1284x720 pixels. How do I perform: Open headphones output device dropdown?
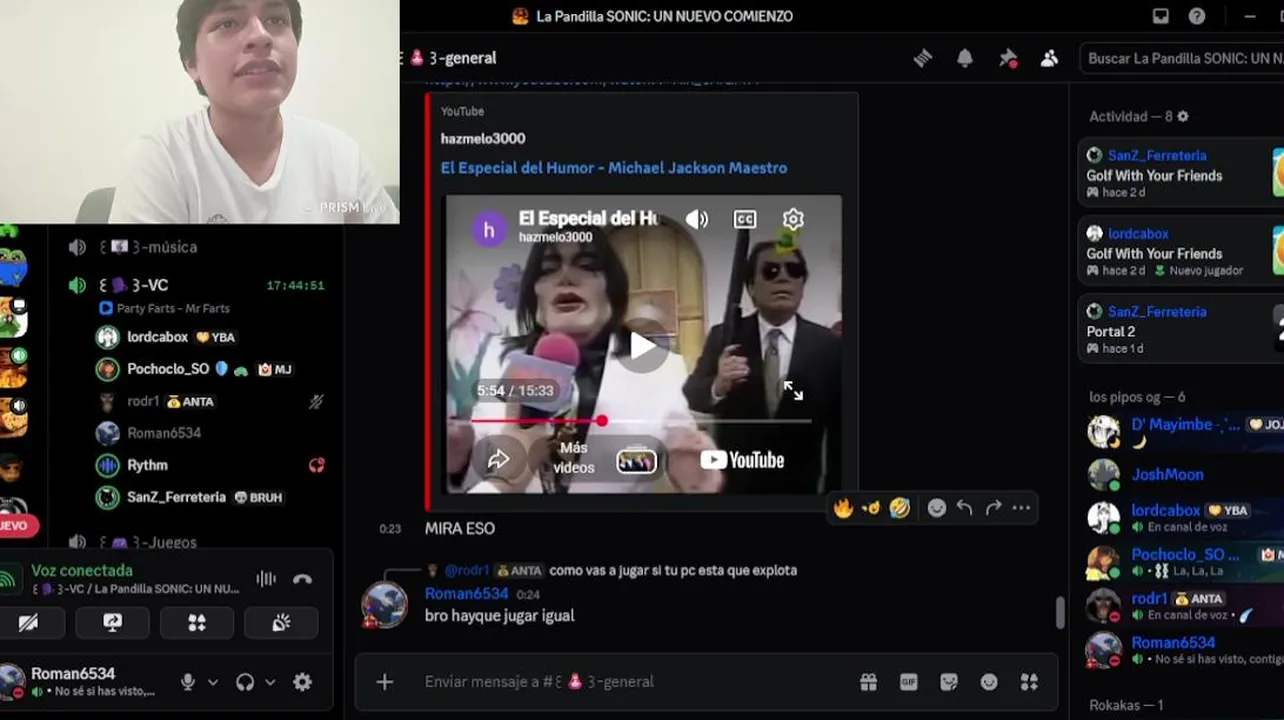pos(270,682)
